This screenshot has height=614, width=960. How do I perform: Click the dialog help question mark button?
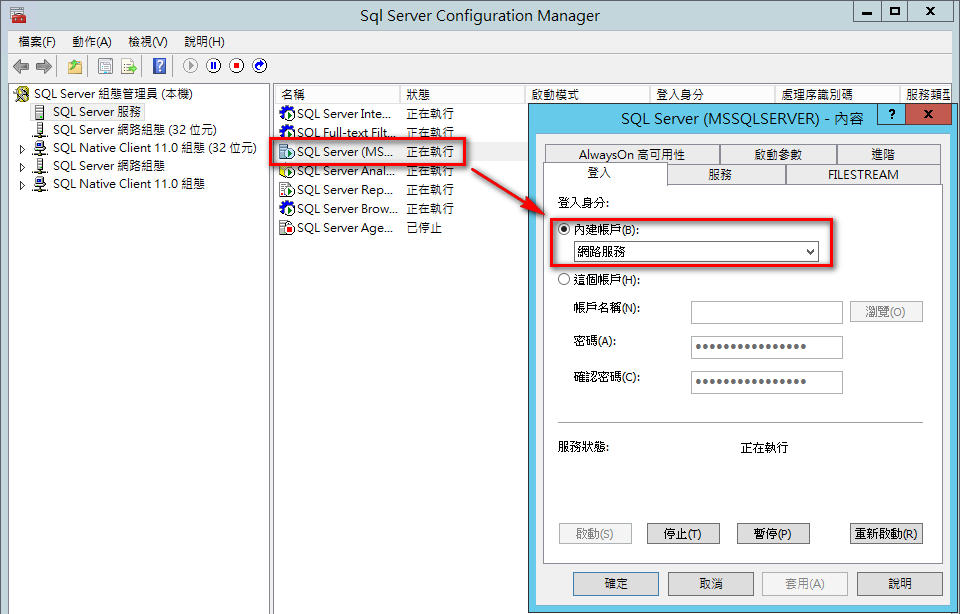coord(891,114)
